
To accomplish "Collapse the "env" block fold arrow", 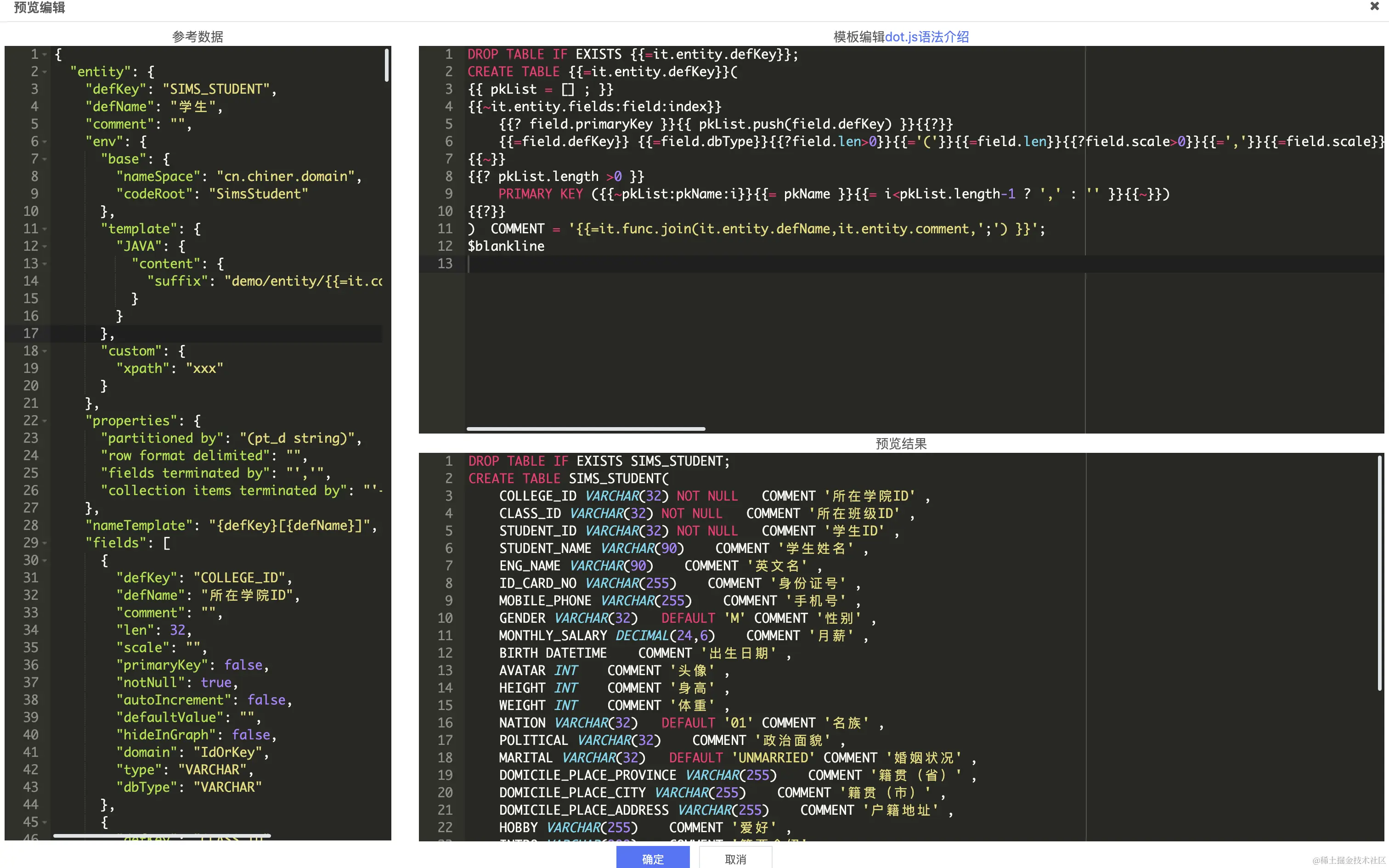I will [45, 142].
